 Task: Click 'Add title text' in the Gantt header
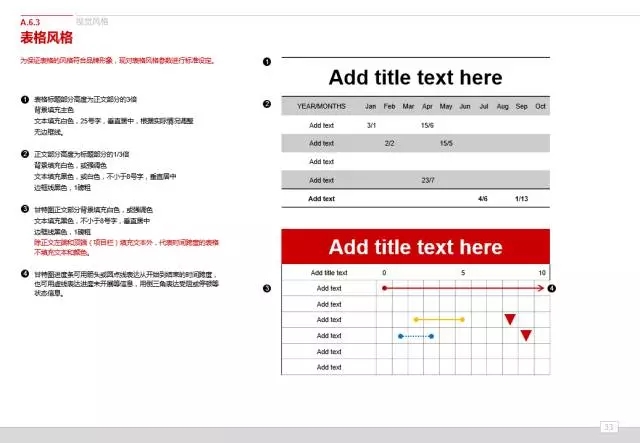tap(329, 273)
